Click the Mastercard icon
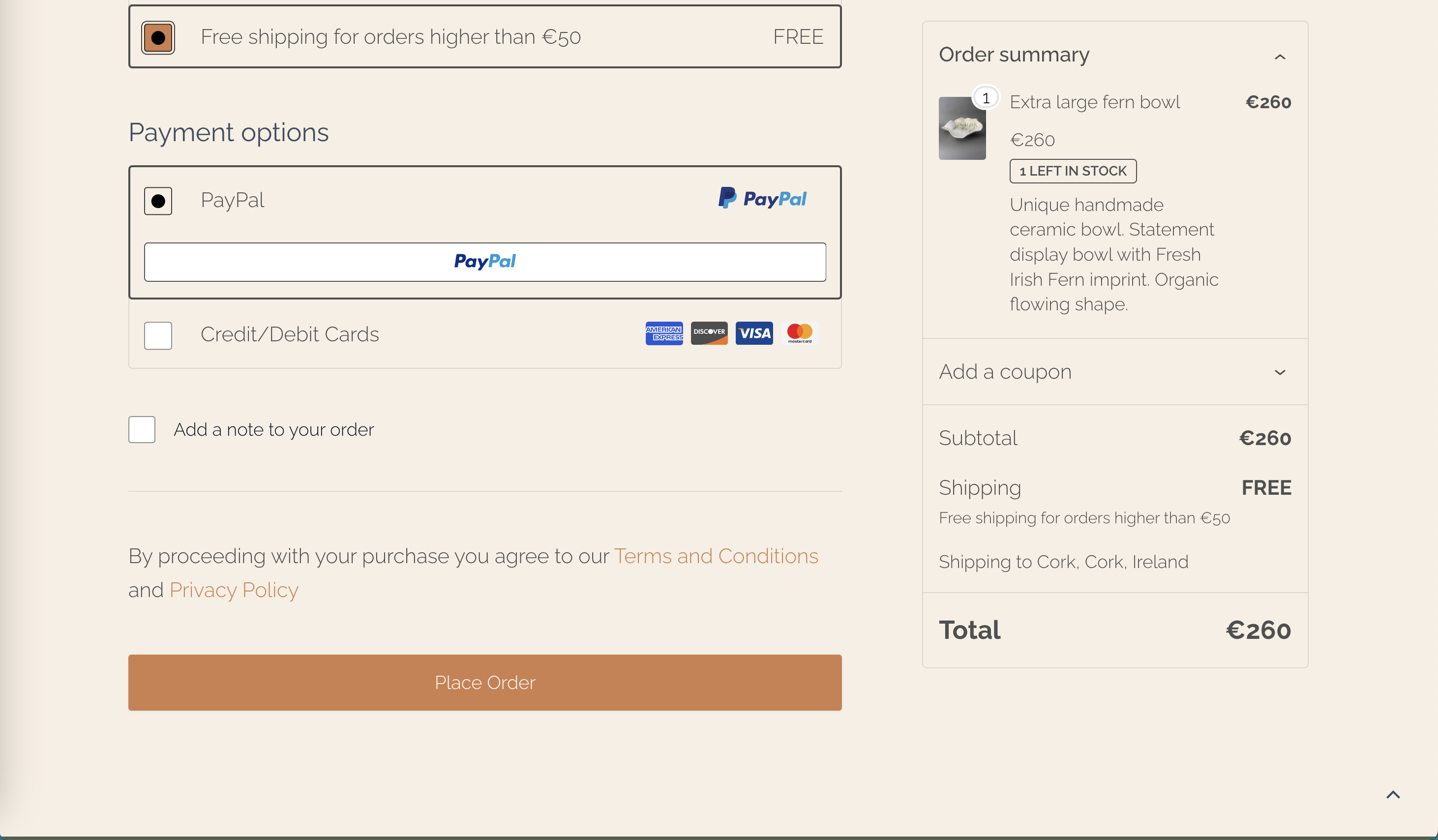This screenshot has height=840, width=1438. pos(800,333)
